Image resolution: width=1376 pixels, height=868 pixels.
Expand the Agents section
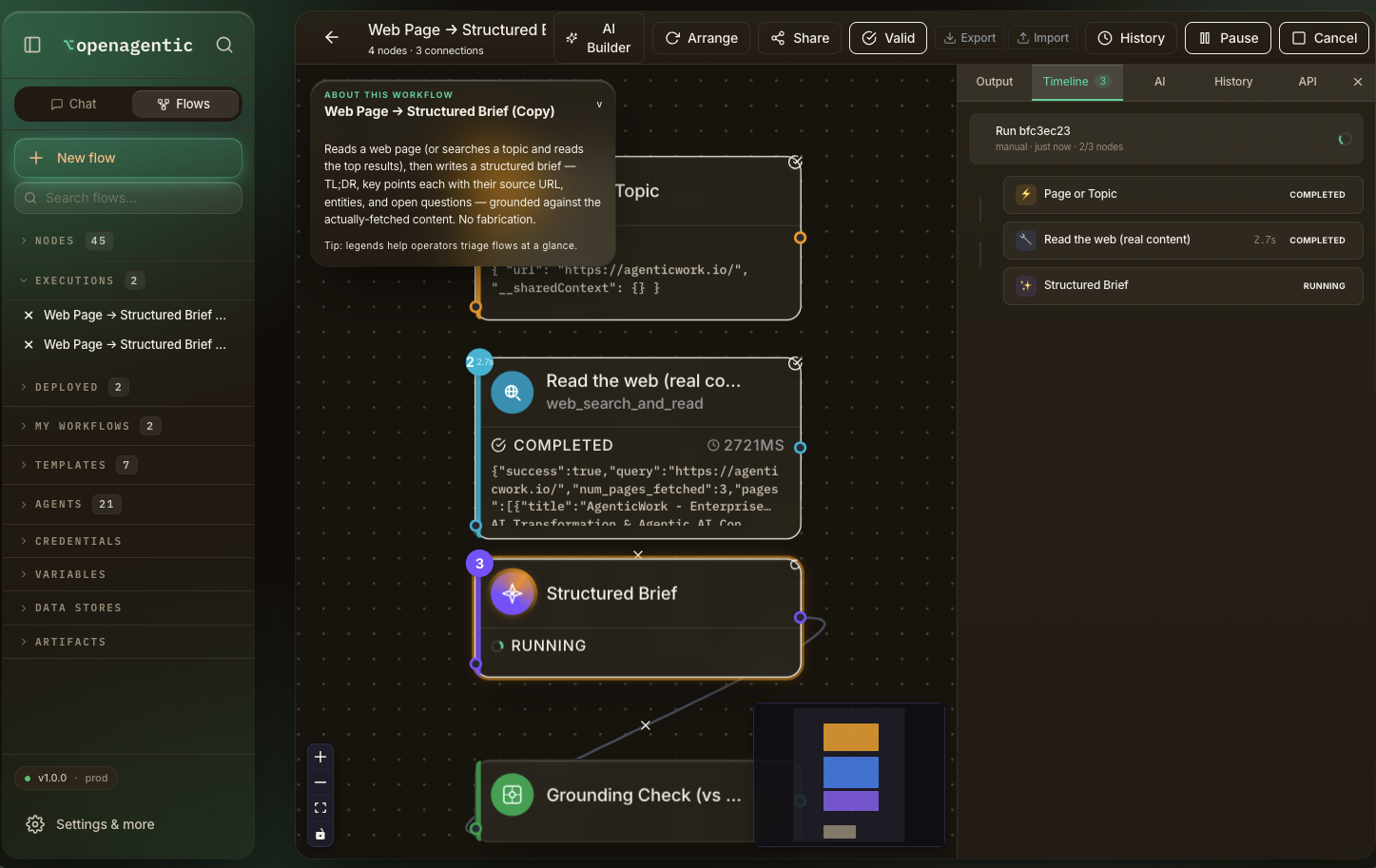pos(128,504)
